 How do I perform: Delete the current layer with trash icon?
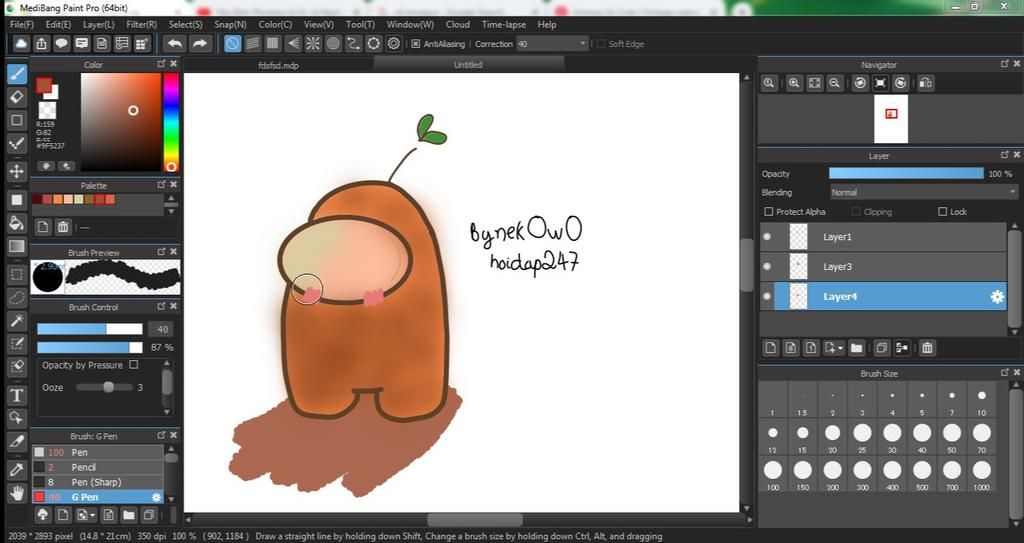pyautogui.click(x=927, y=348)
